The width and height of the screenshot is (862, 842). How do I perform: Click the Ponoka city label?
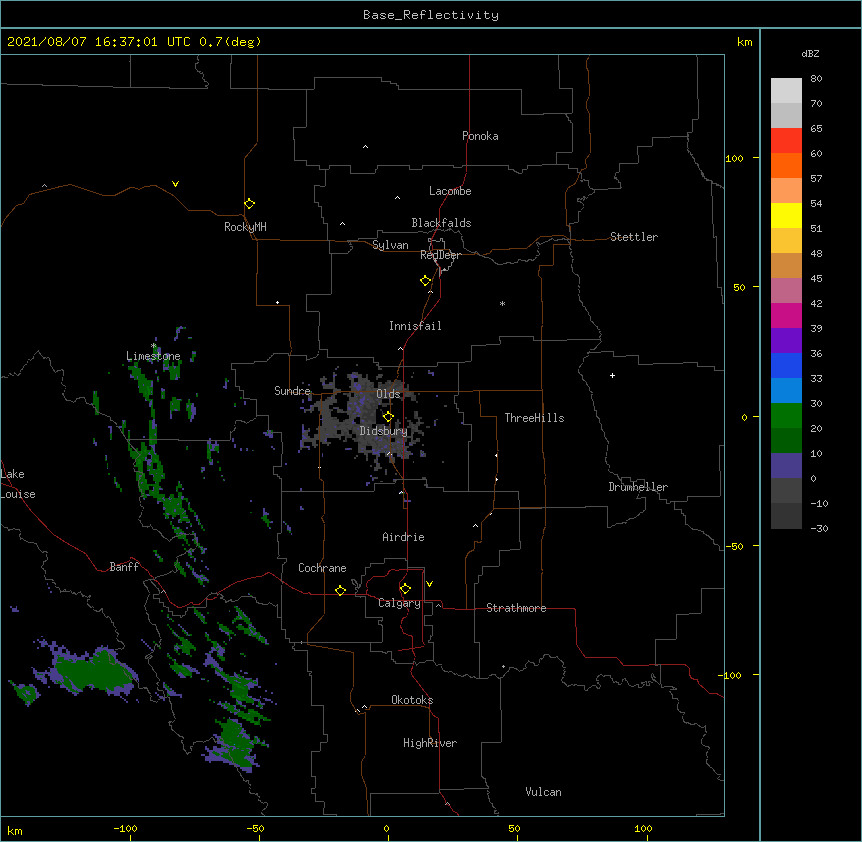click(x=480, y=136)
